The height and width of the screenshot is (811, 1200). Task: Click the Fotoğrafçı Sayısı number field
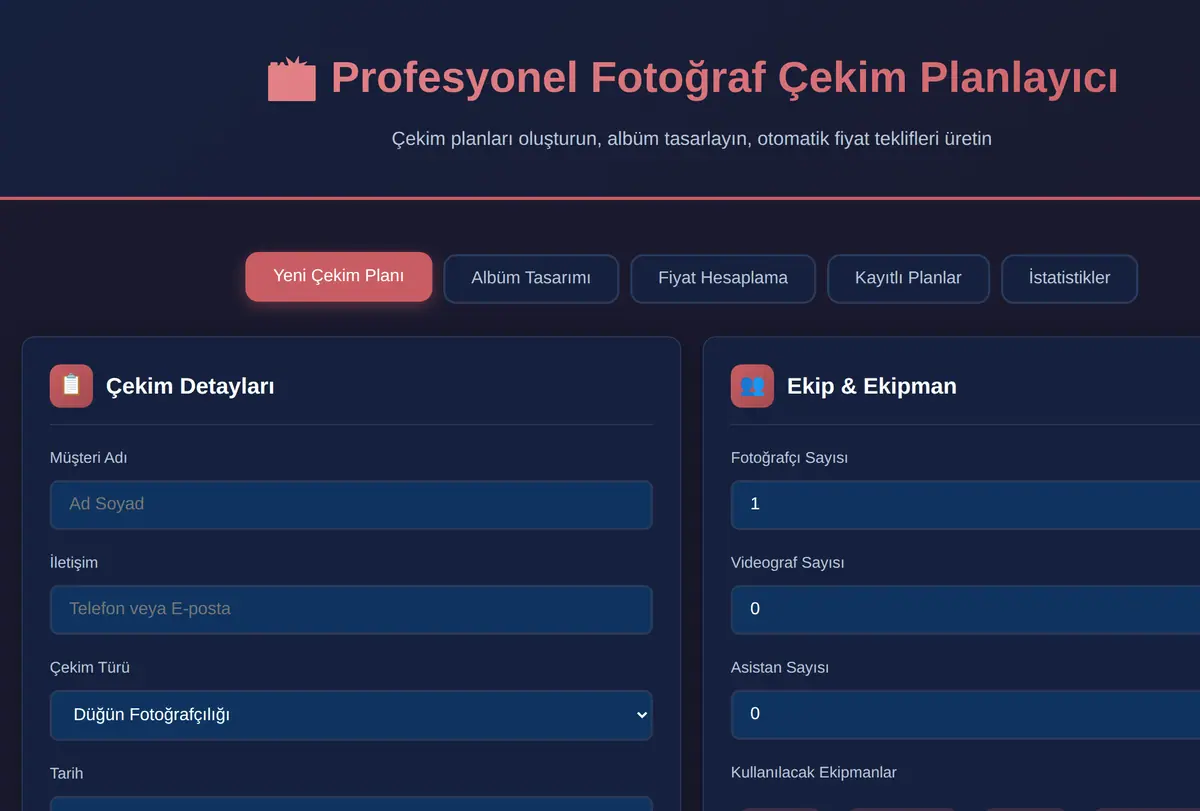(x=965, y=505)
